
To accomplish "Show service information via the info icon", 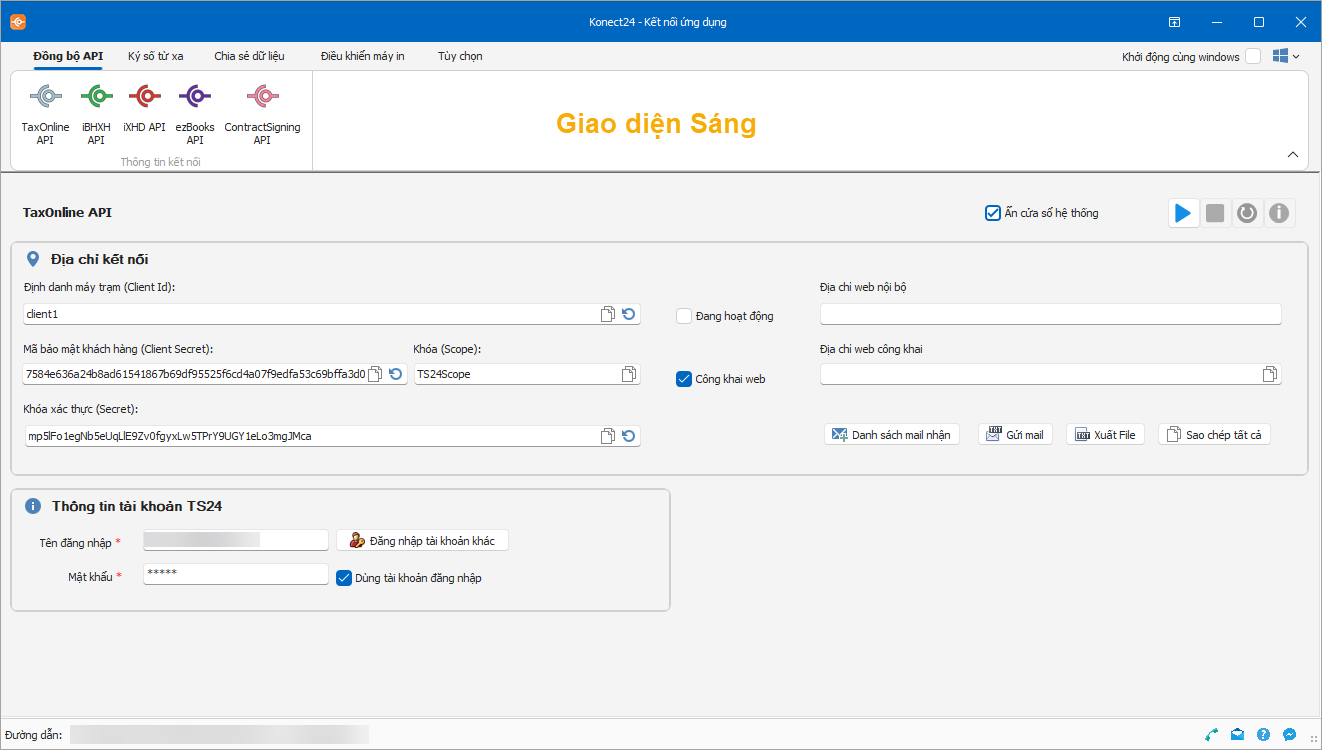I will point(1279,213).
